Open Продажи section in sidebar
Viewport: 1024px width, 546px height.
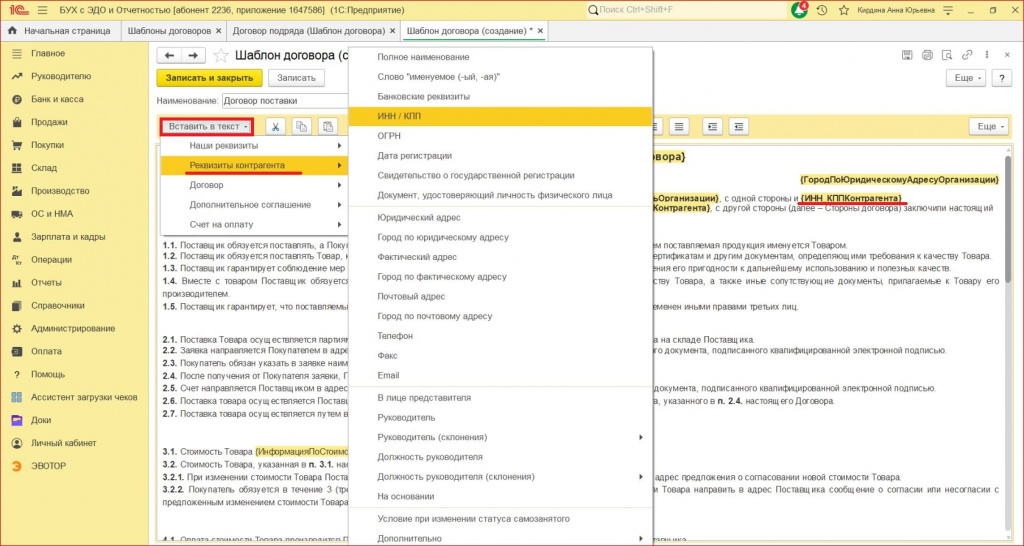50,122
